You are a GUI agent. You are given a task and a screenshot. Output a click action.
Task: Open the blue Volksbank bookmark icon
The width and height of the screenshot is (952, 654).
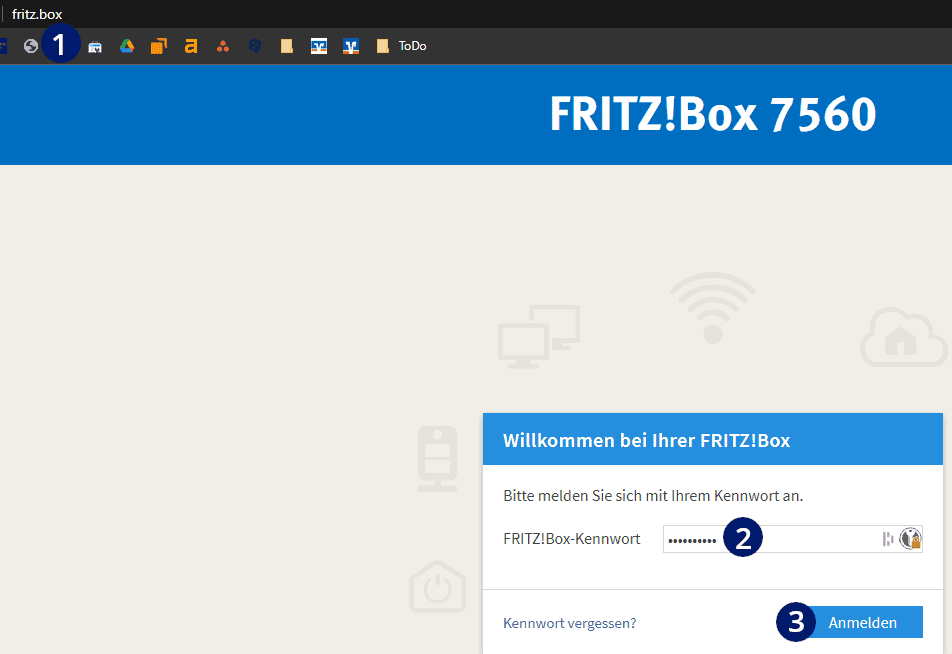pyautogui.click(x=351, y=46)
